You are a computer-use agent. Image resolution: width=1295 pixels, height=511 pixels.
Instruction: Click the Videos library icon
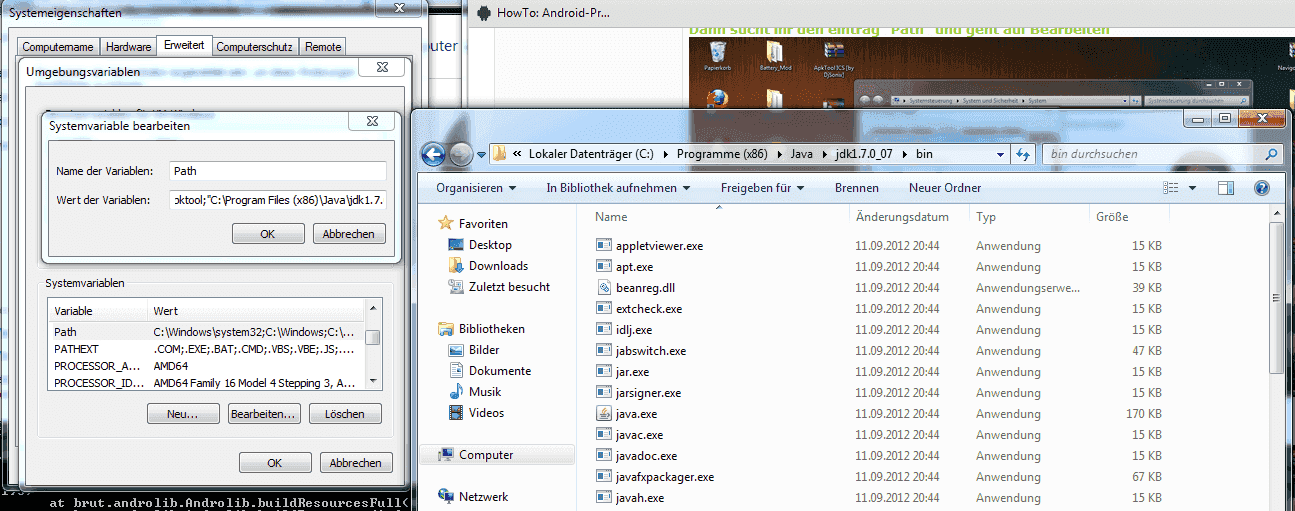pyautogui.click(x=456, y=413)
